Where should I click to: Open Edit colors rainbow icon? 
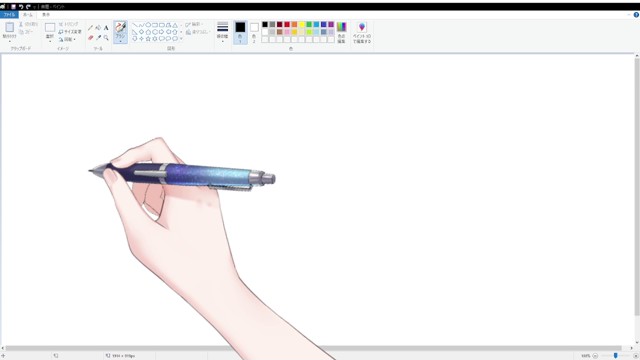341,27
